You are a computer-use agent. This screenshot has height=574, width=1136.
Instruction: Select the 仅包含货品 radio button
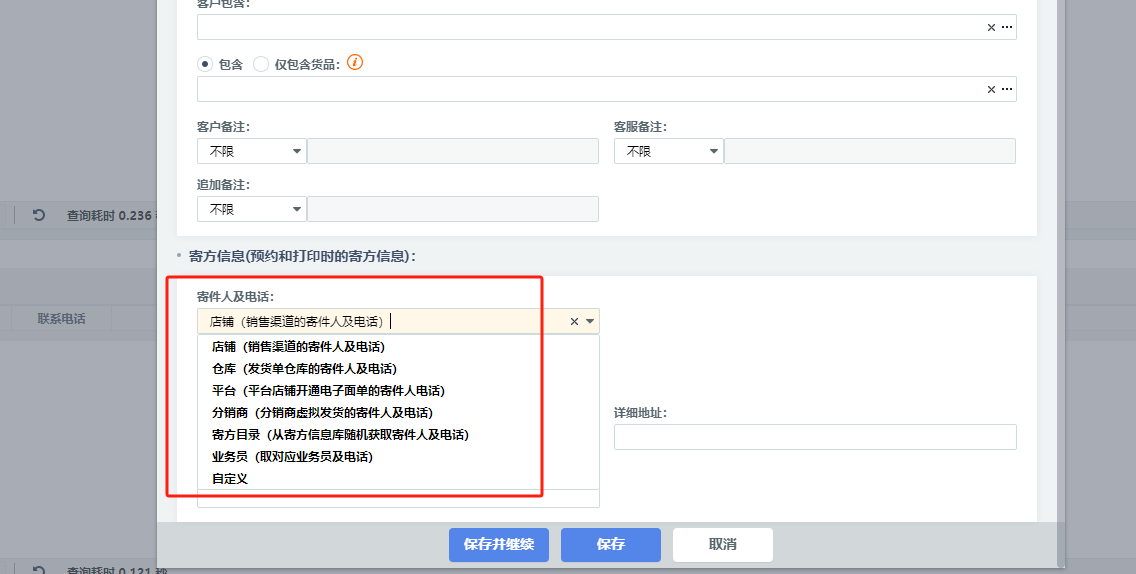(261, 64)
